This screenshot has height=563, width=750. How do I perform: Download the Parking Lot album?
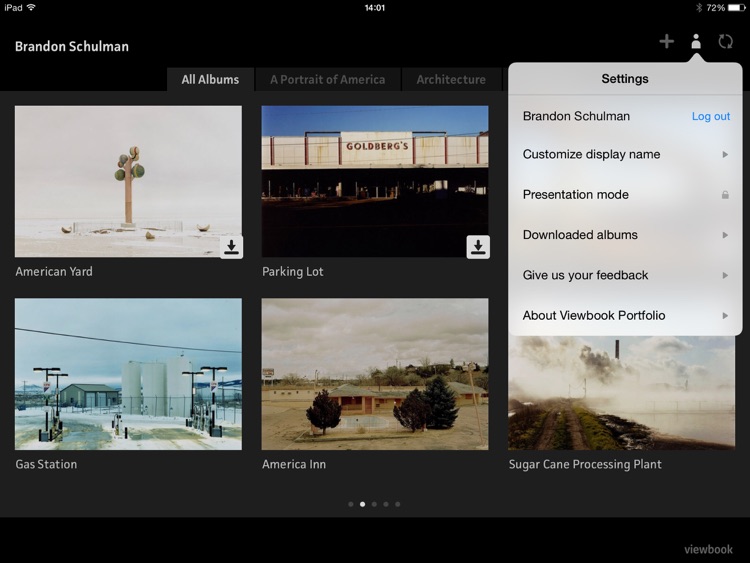(478, 247)
